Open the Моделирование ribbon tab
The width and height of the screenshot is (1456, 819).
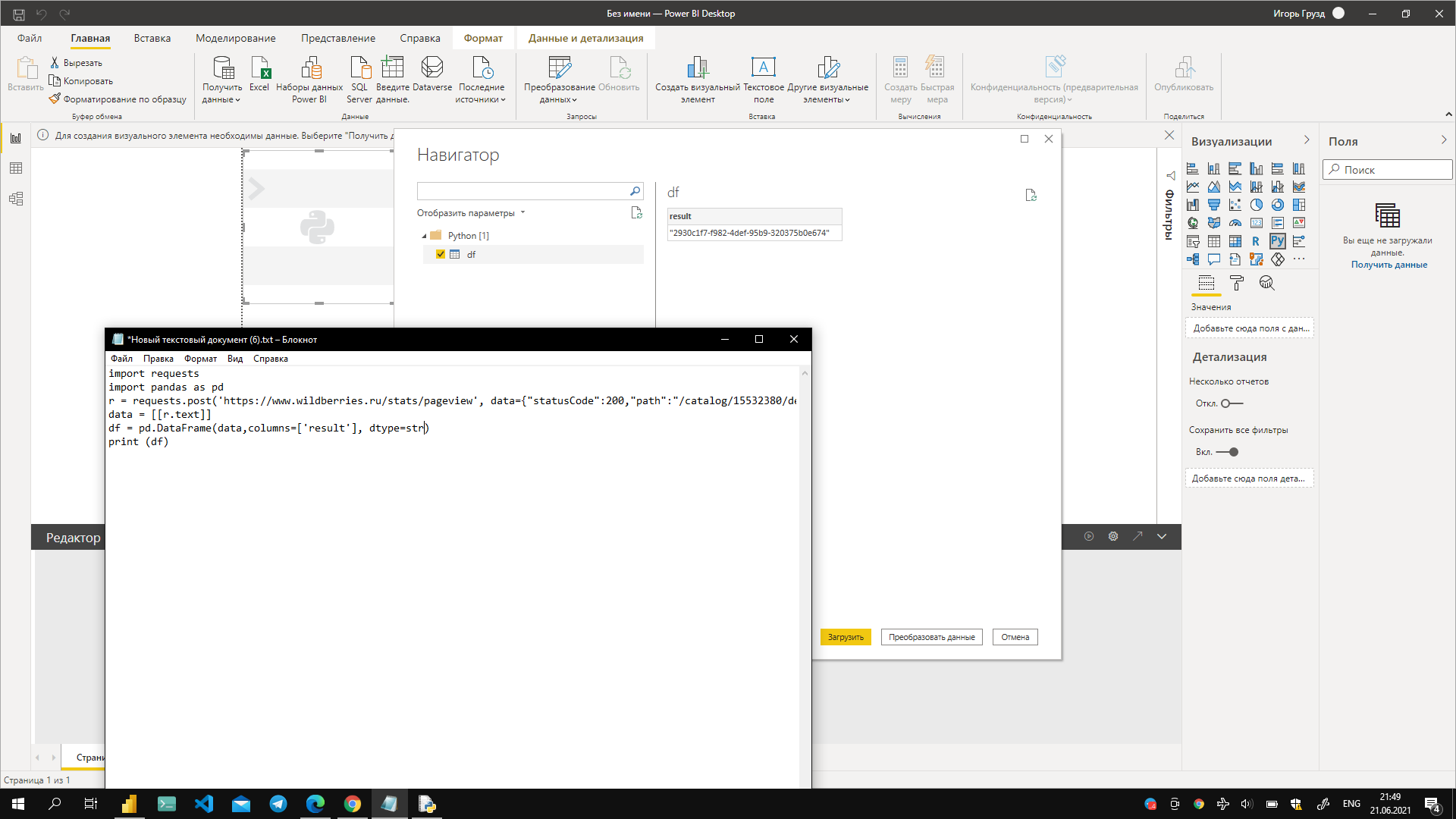(235, 38)
